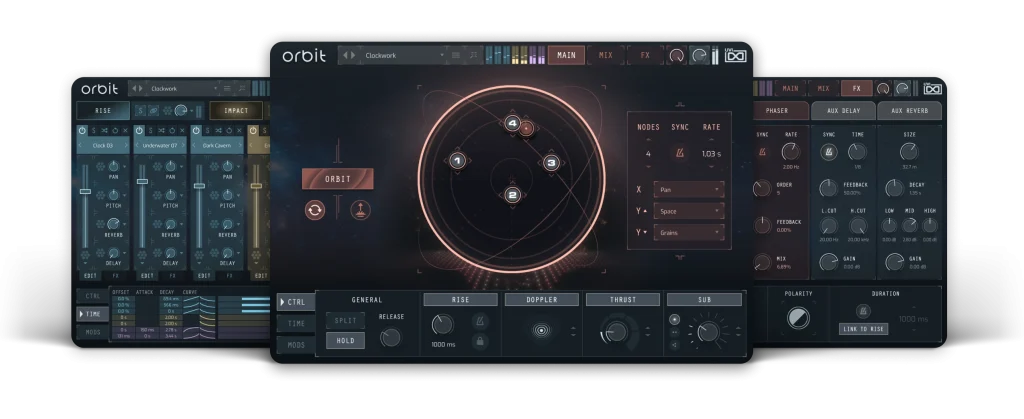Screen dimensions: 1024x419
Task: Expand the Grains parameter dropdown
Action: click(689, 232)
